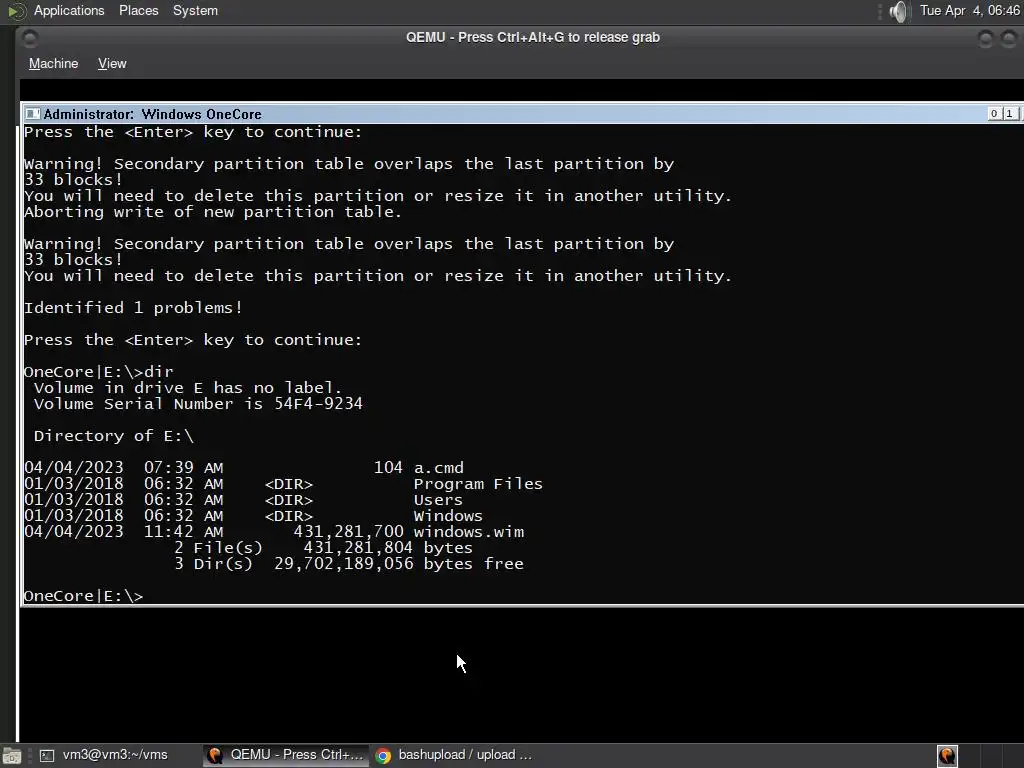Click the volume serial number 54F4-9234
The image size is (1024, 768).
pyautogui.click(x=318, y=404)
